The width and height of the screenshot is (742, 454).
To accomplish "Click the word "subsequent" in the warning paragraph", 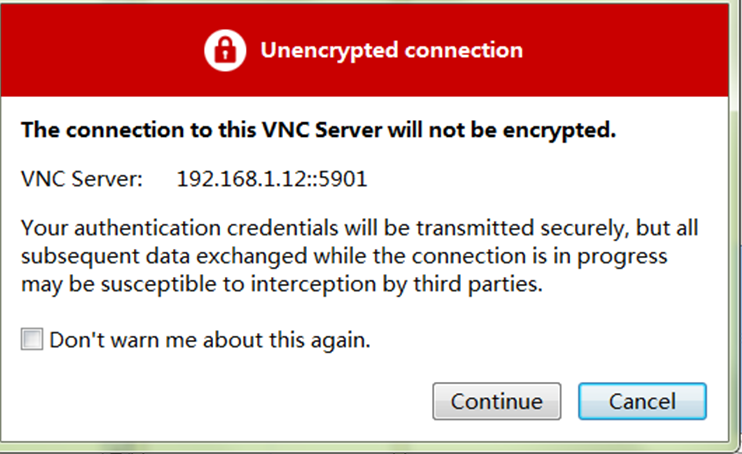I will pos(72,257).
